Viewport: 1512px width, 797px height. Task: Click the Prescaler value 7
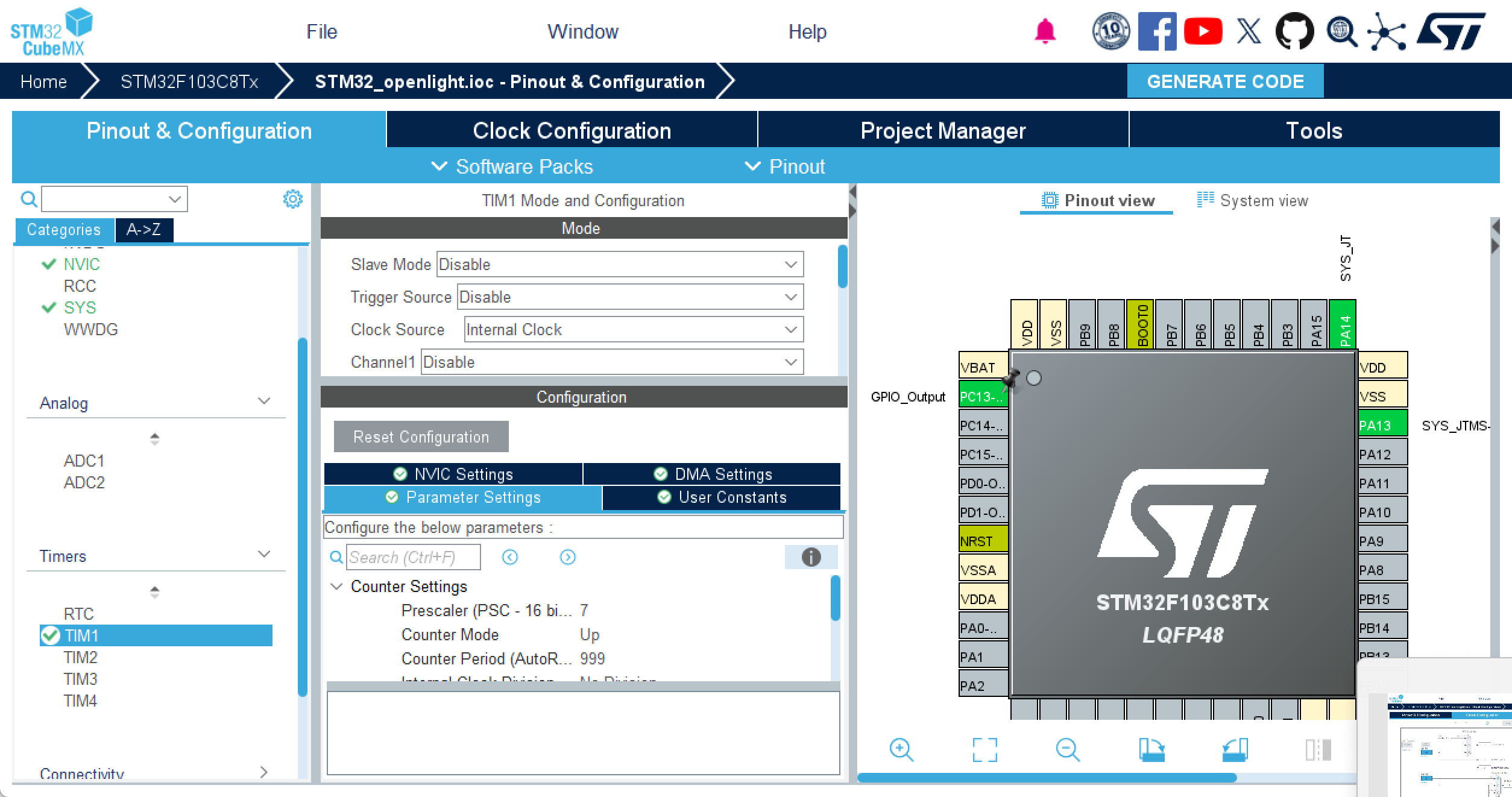point(584,611)
